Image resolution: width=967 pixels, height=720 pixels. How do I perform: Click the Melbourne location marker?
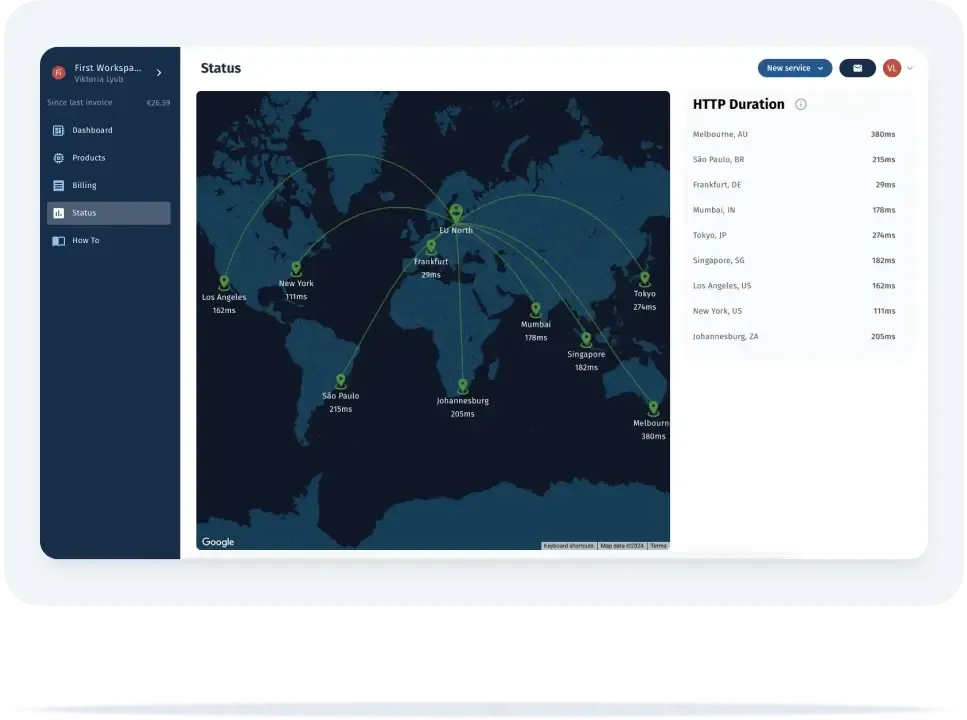[x=653, y=408]
